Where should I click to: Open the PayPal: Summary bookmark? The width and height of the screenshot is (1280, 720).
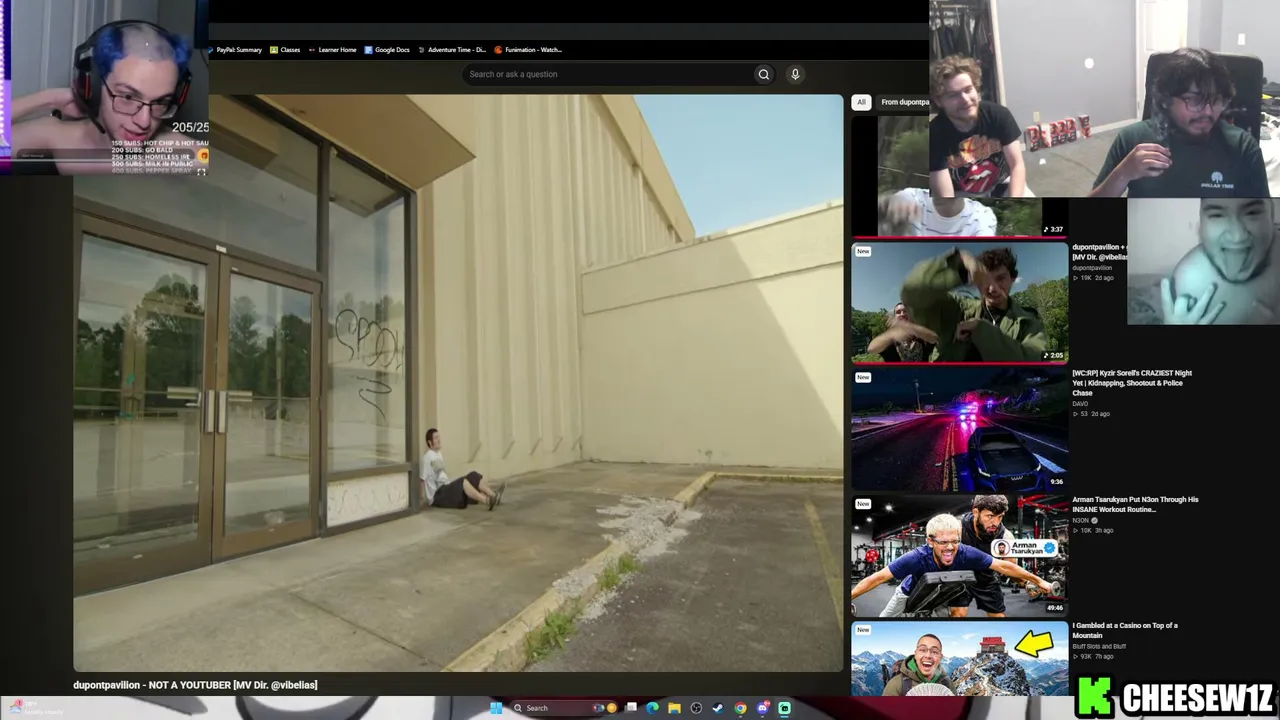236,50
